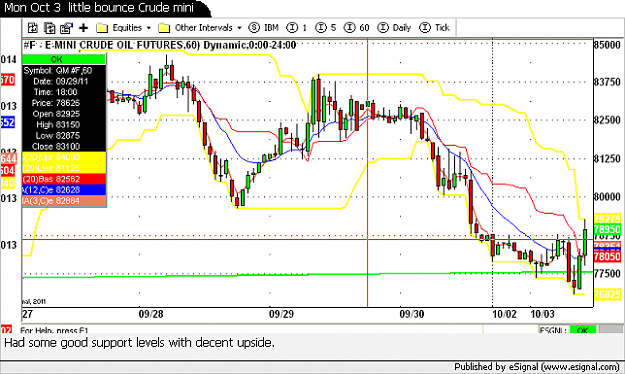Click the Equities folder icon
625x374 pixels.
click(102, 28)
